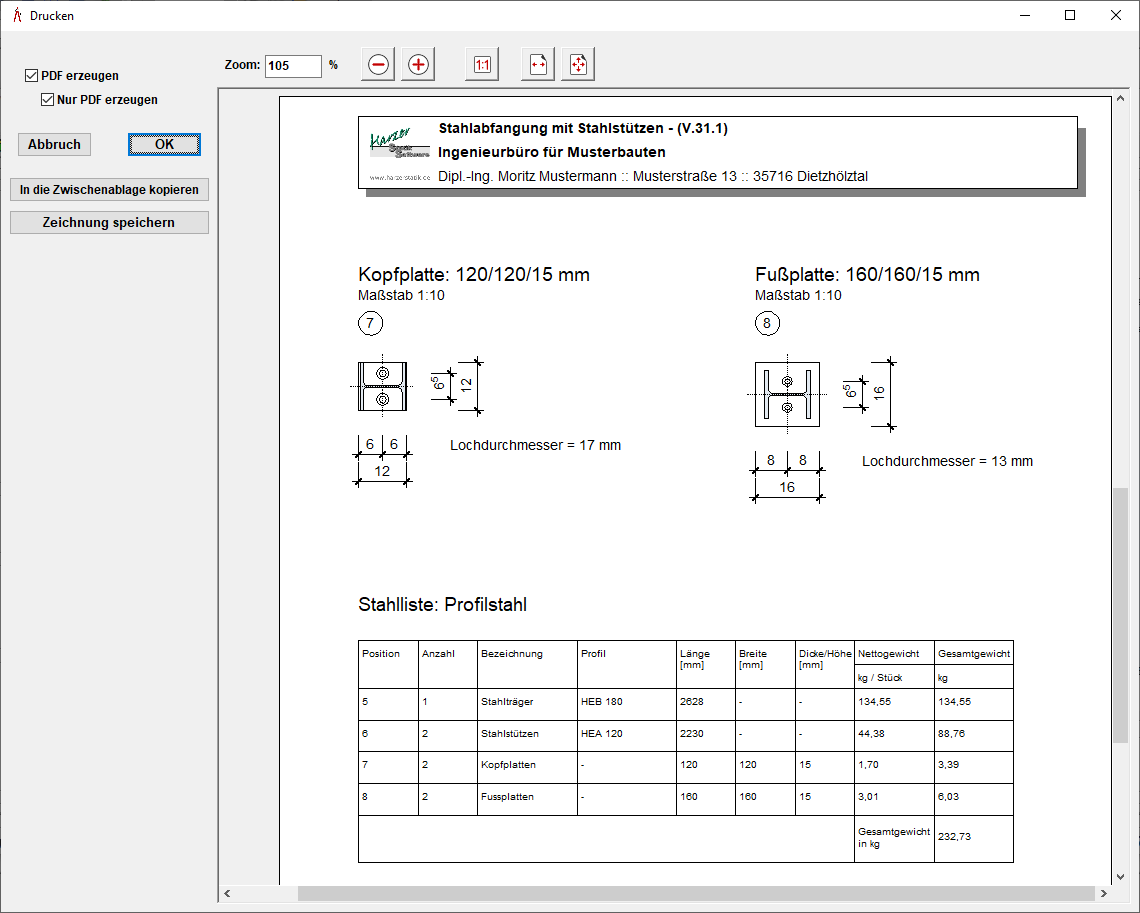Viewport: 1140px width, 913px height.
Task: Click horizontal scrollbar right arrow
Action: [x=1104, y=893]
